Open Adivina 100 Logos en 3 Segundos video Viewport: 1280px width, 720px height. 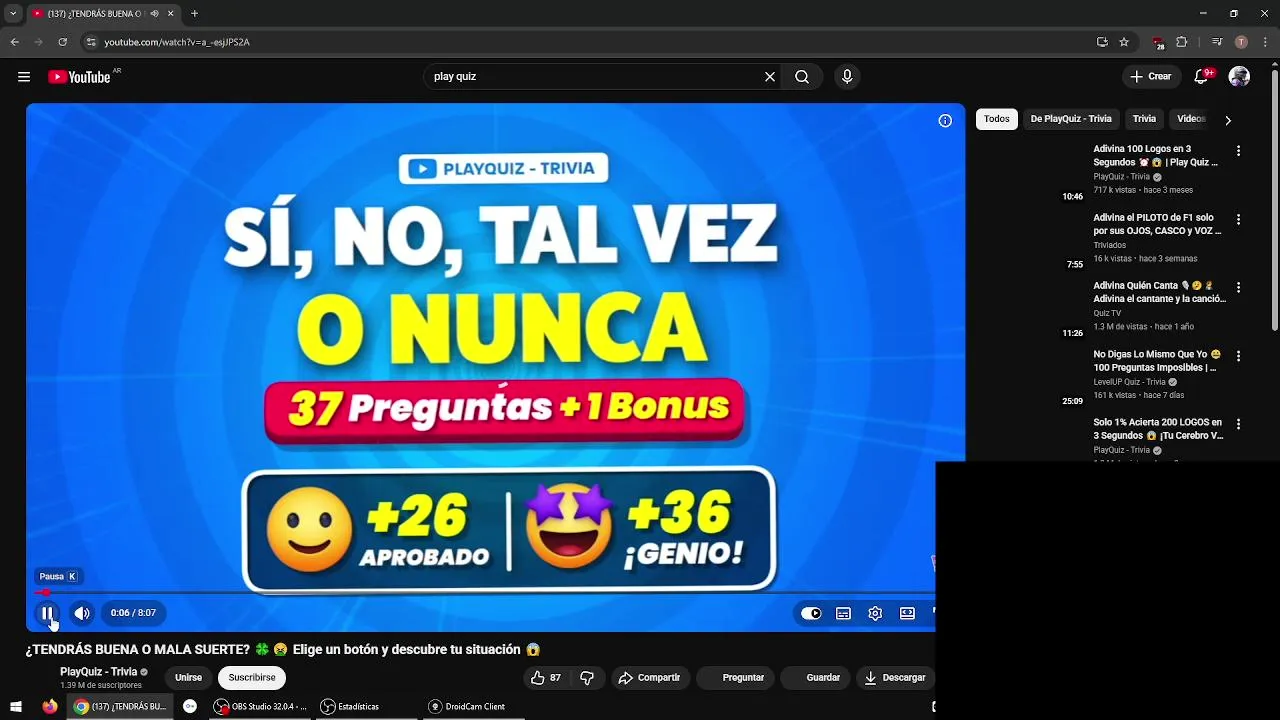(x=1155, y=156)
